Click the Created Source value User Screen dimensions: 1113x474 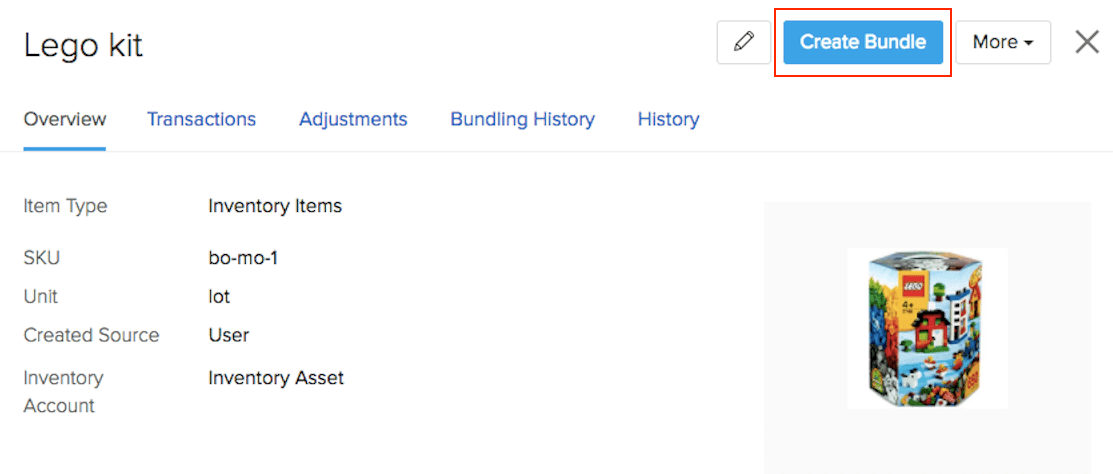[229, 335]
